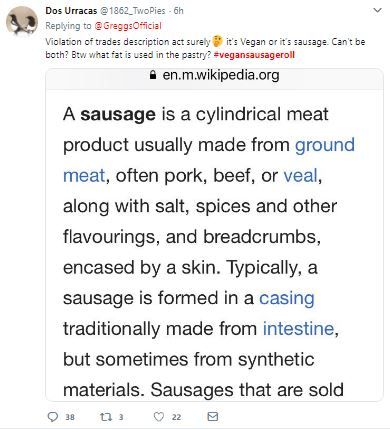This screenshot has width=390, height=430.
Task: Open direct message envelope icon
Action: 213,417
